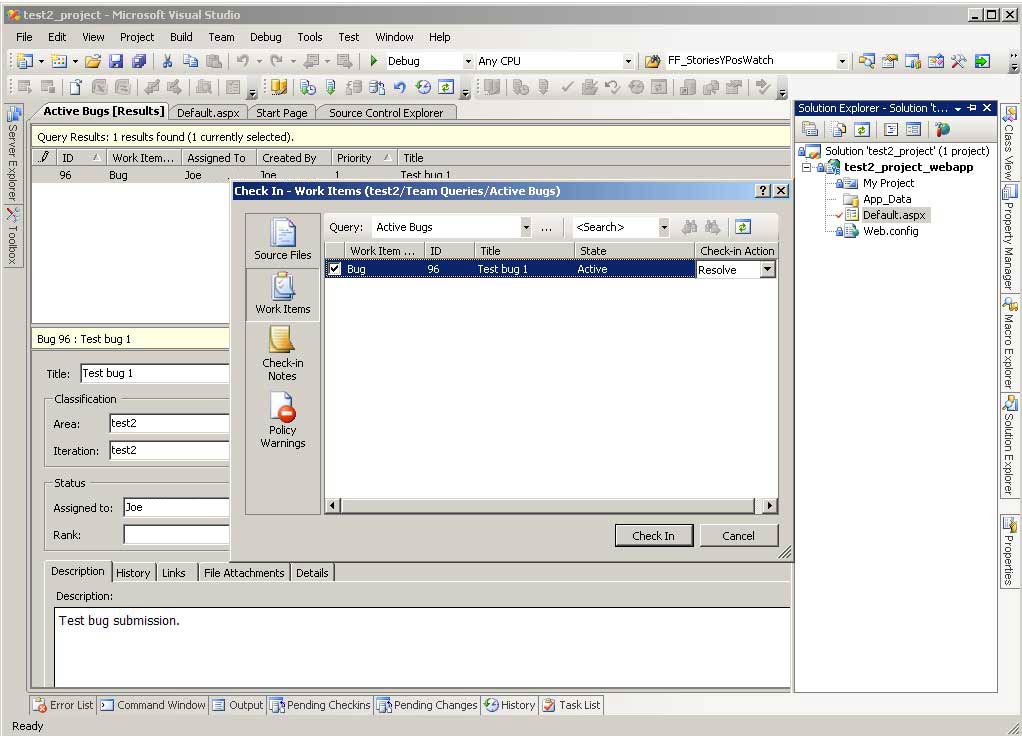This screenshot has width=1022, height=736.
Task: Open the FF_StoriesYPosWatch find dropdown
Action: 842,61
